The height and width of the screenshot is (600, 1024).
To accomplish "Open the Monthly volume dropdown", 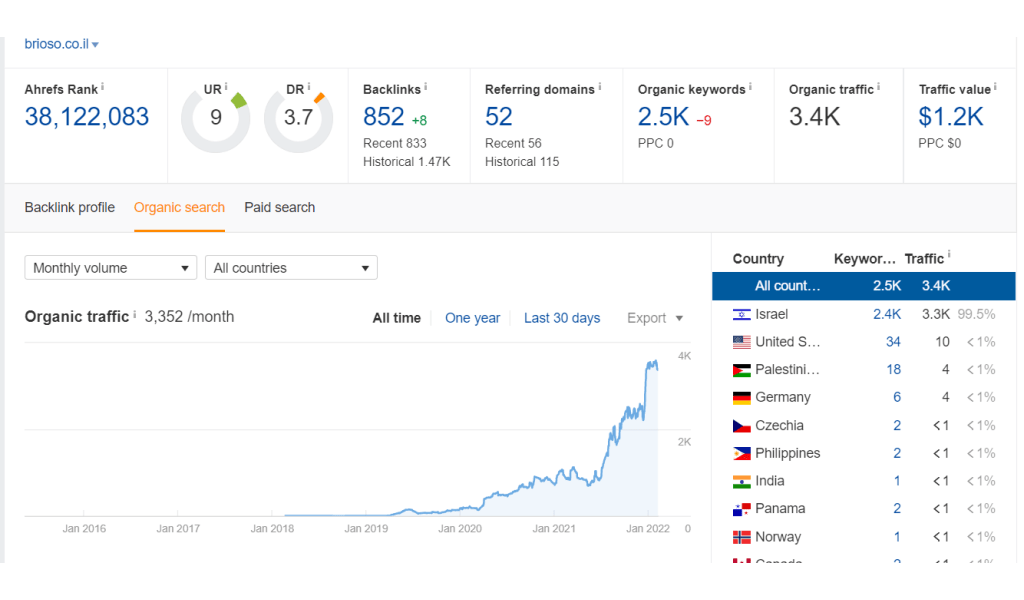I will tap(110, 268).
